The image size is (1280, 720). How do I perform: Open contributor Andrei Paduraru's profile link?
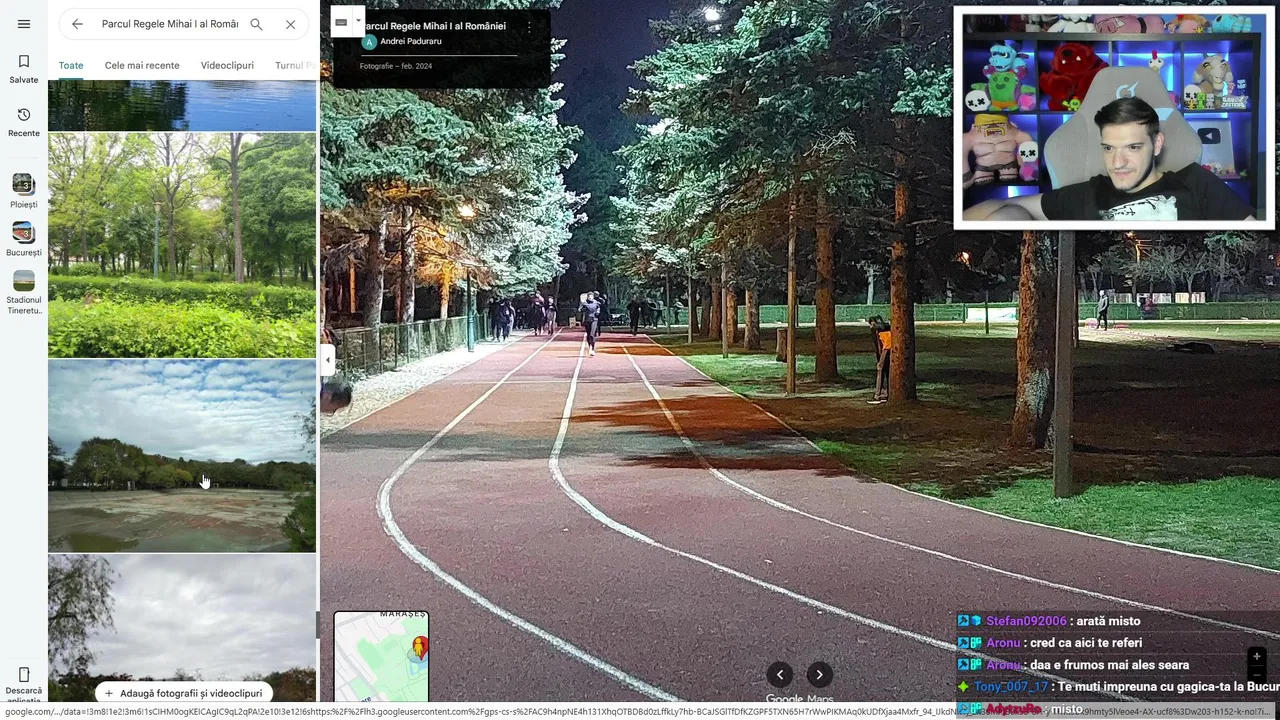411,42
